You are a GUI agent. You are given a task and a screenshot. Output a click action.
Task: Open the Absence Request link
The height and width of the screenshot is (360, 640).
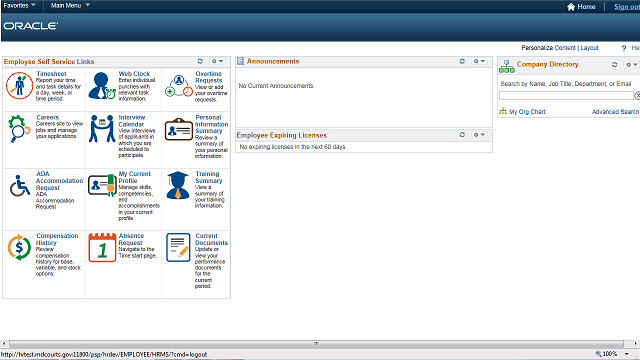pyautogui.click(x=131, y=239)
